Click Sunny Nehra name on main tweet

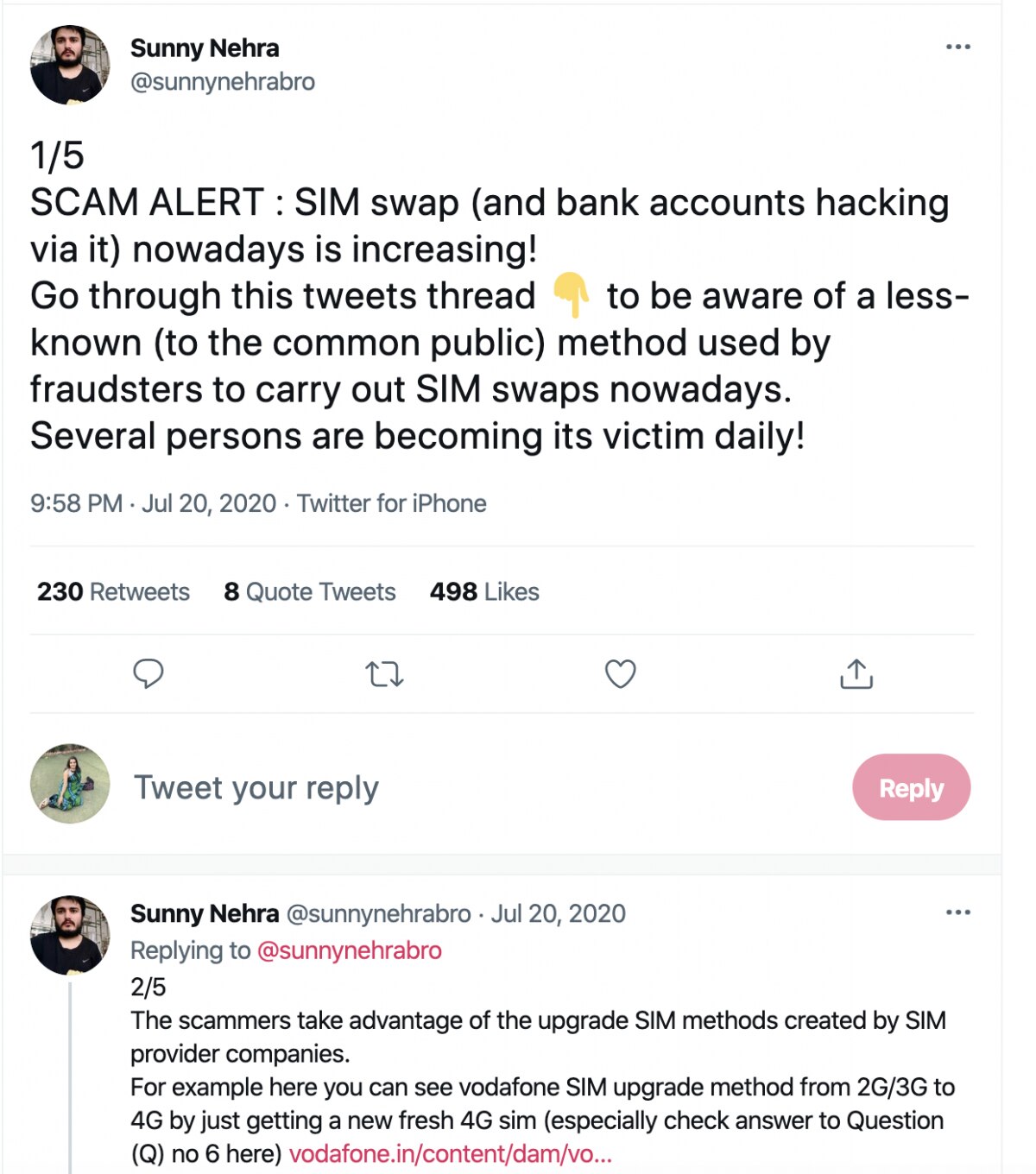[205, 48]
